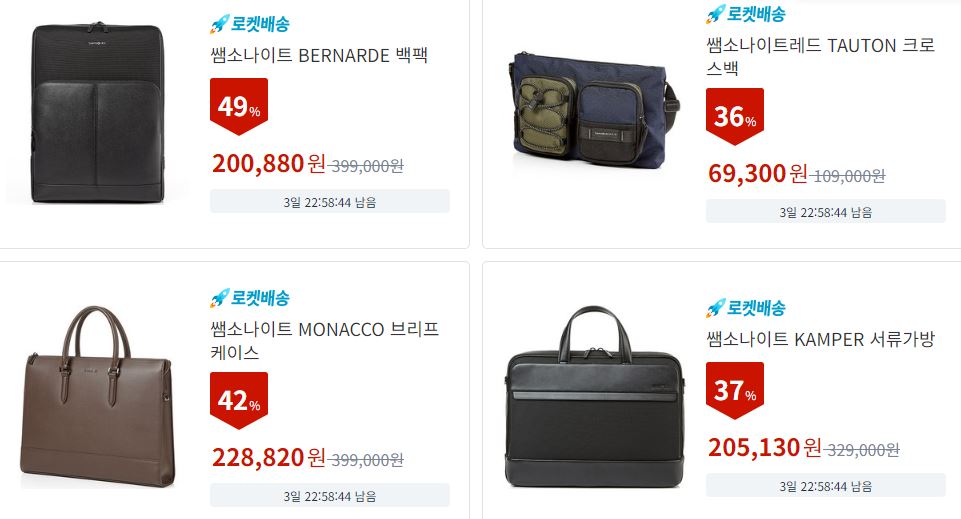This screenshot has width=961, height=519.
Task: Click the rocket delivery badge above TAUTON crossbag
Action: [x=745, y=13]
